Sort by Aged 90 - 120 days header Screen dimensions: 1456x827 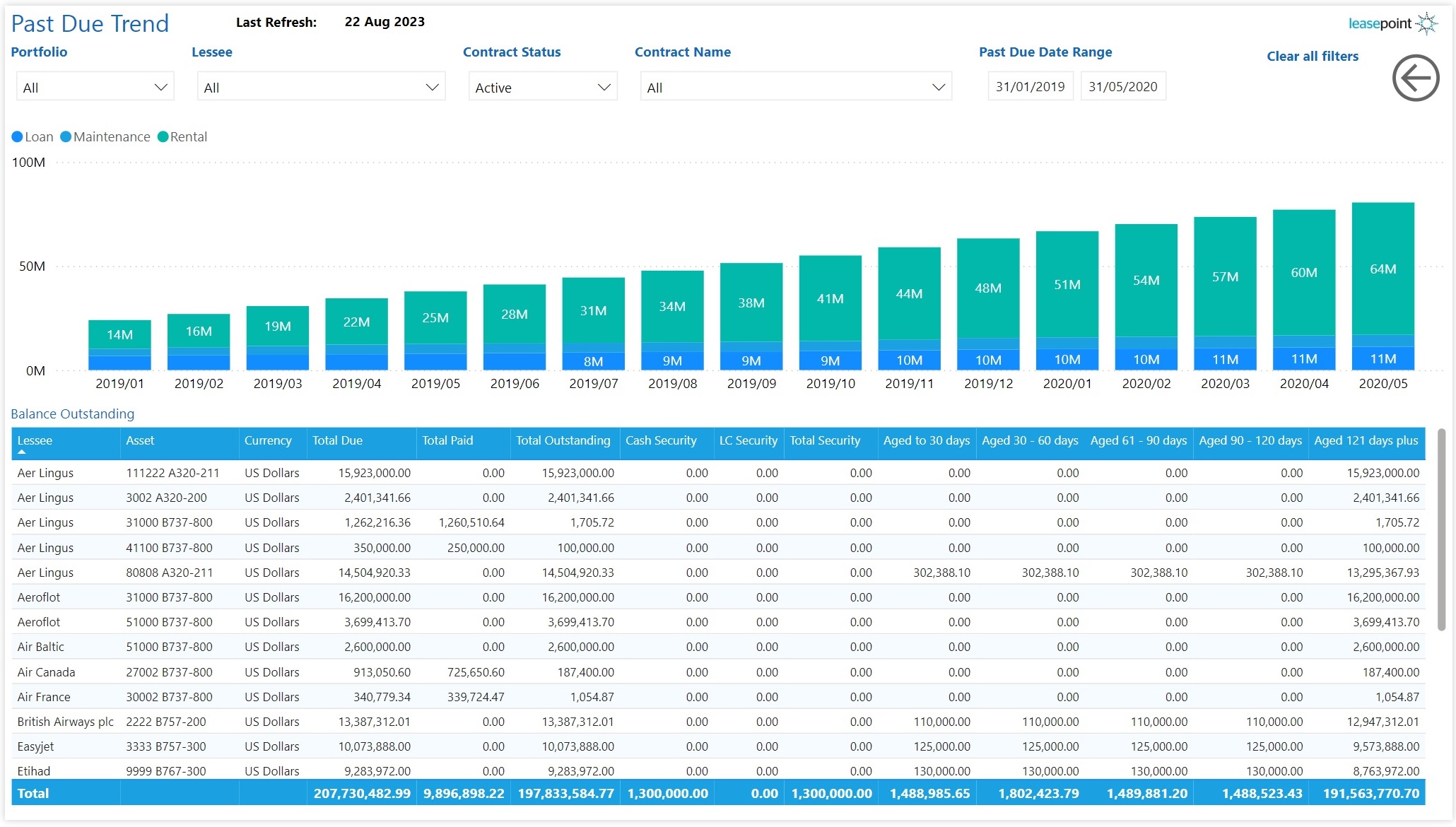(1251, 442)
